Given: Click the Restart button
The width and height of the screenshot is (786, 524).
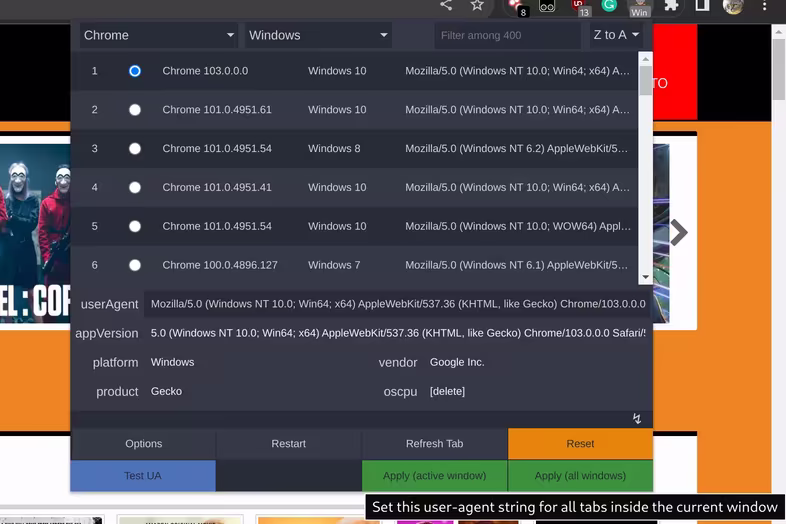Looking at the screenshot, I should (x=289, y=444).
